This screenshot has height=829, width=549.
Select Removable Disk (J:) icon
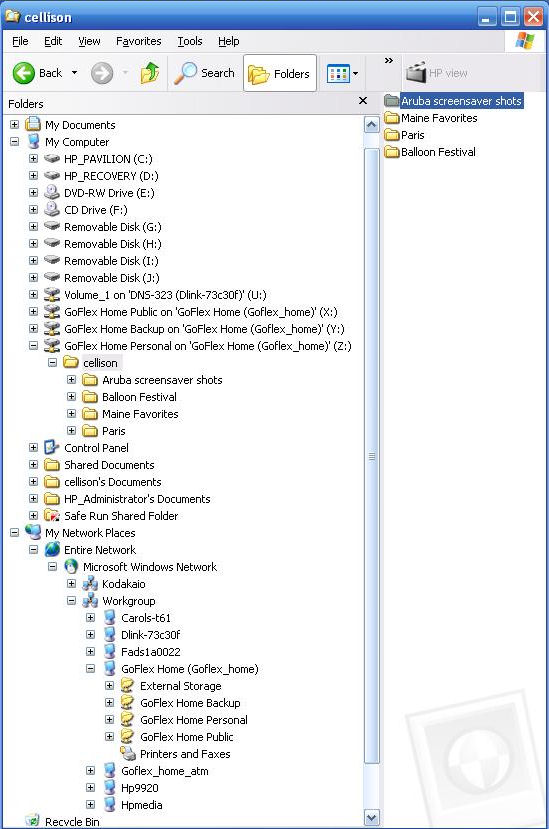pyautogui.click(x=52, y=278)
